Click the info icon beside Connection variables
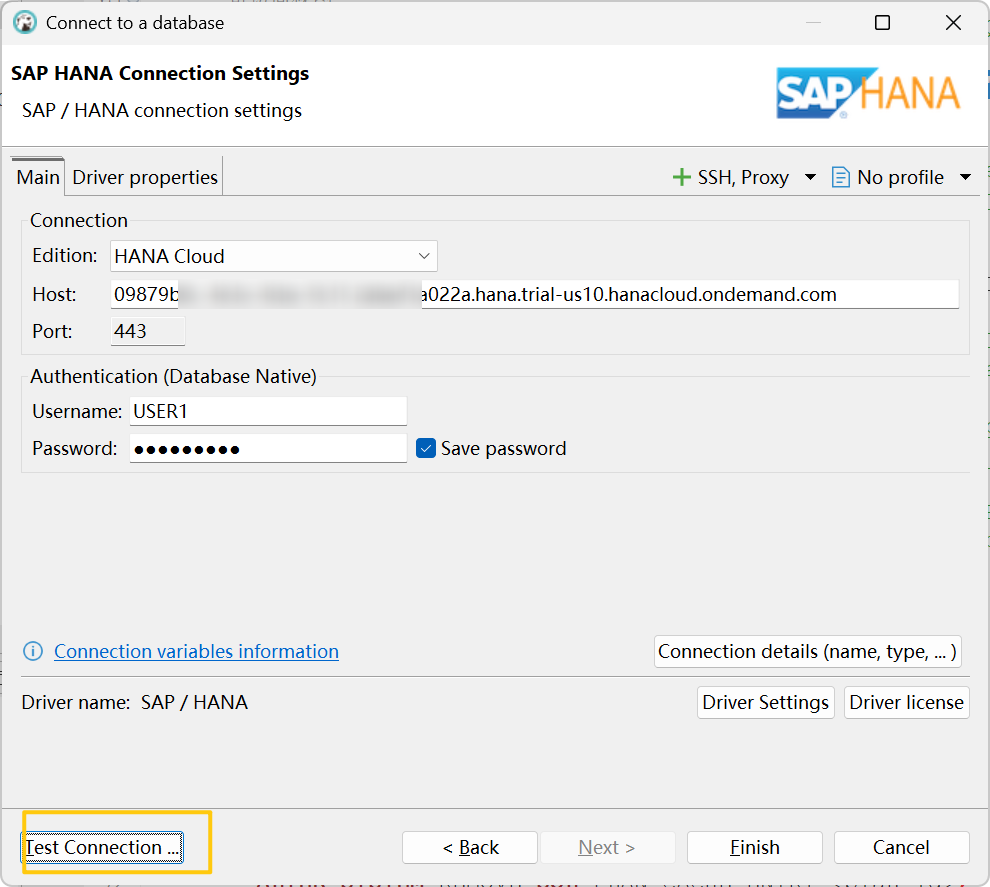 [33, 651]
